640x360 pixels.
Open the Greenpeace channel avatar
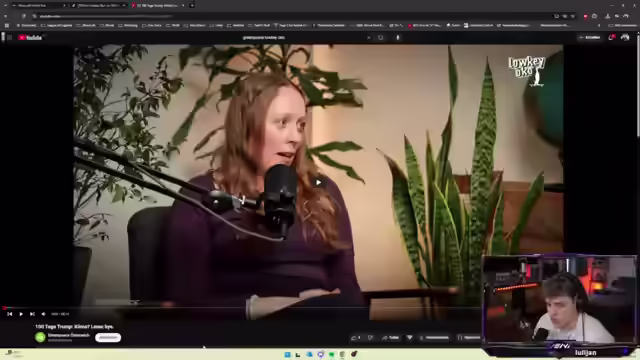pyautogui.click(x=40, y=337)
